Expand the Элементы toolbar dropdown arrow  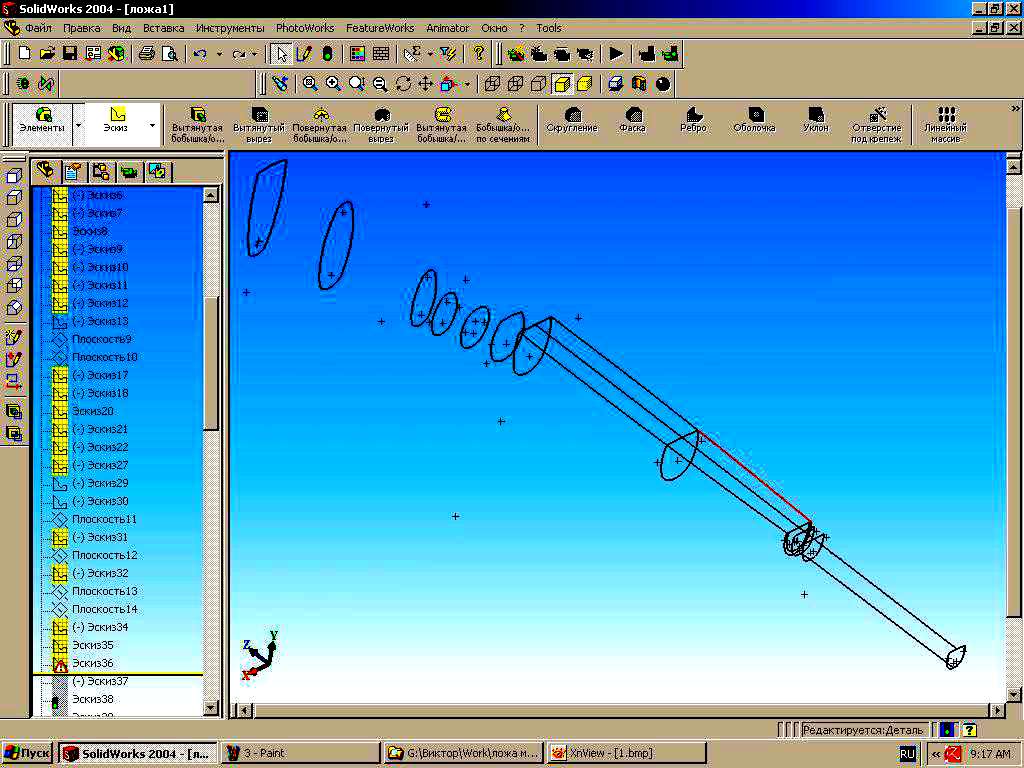pyautogui.click(x=77, y=127)
